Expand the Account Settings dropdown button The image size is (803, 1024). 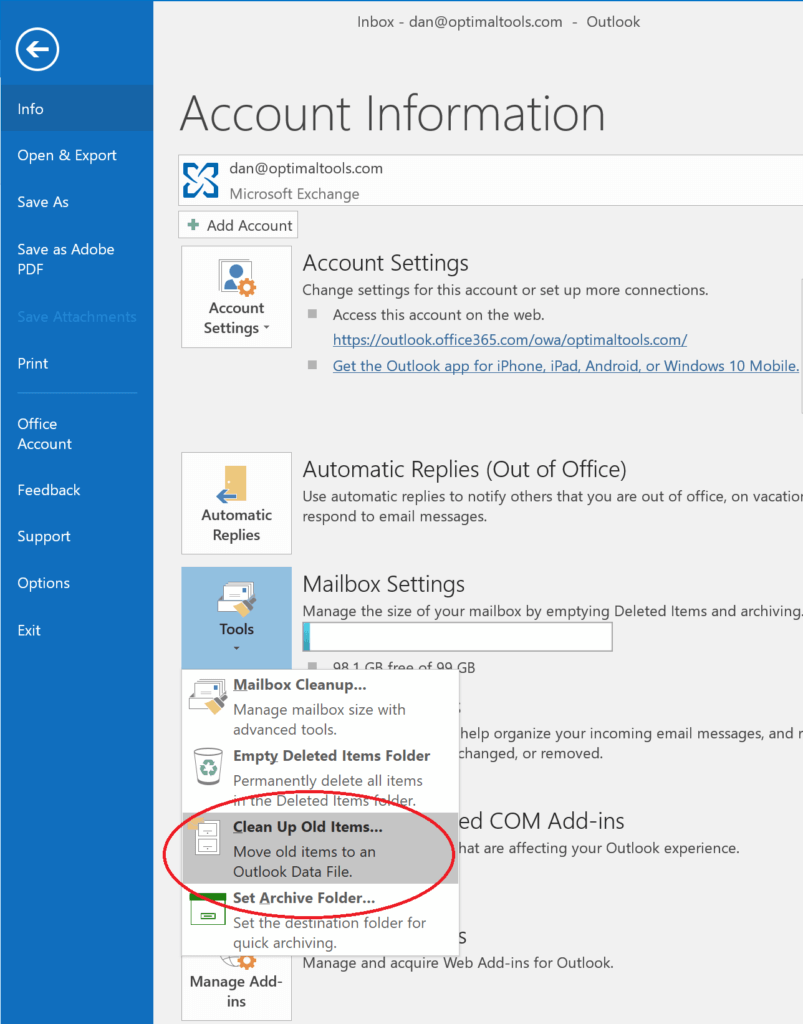click(x=236, y=297)
